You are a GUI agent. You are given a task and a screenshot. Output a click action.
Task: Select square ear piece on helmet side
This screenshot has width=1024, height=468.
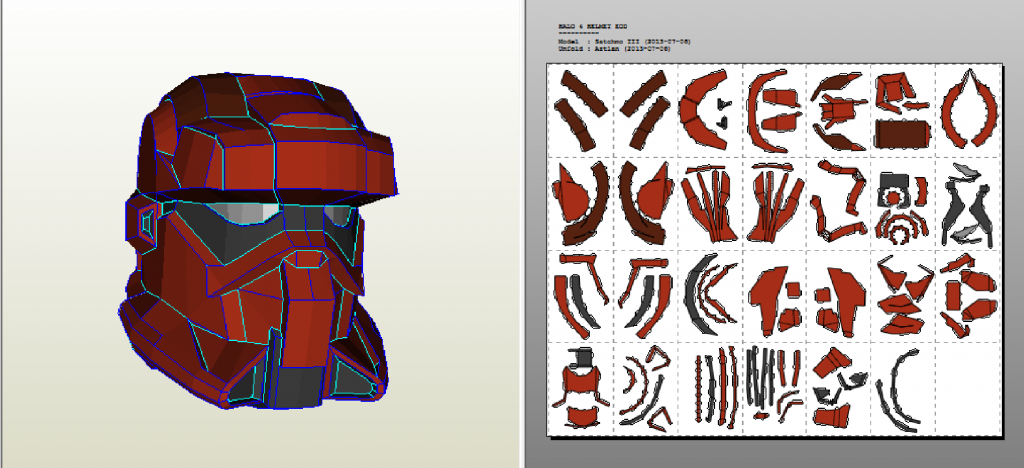144,223
